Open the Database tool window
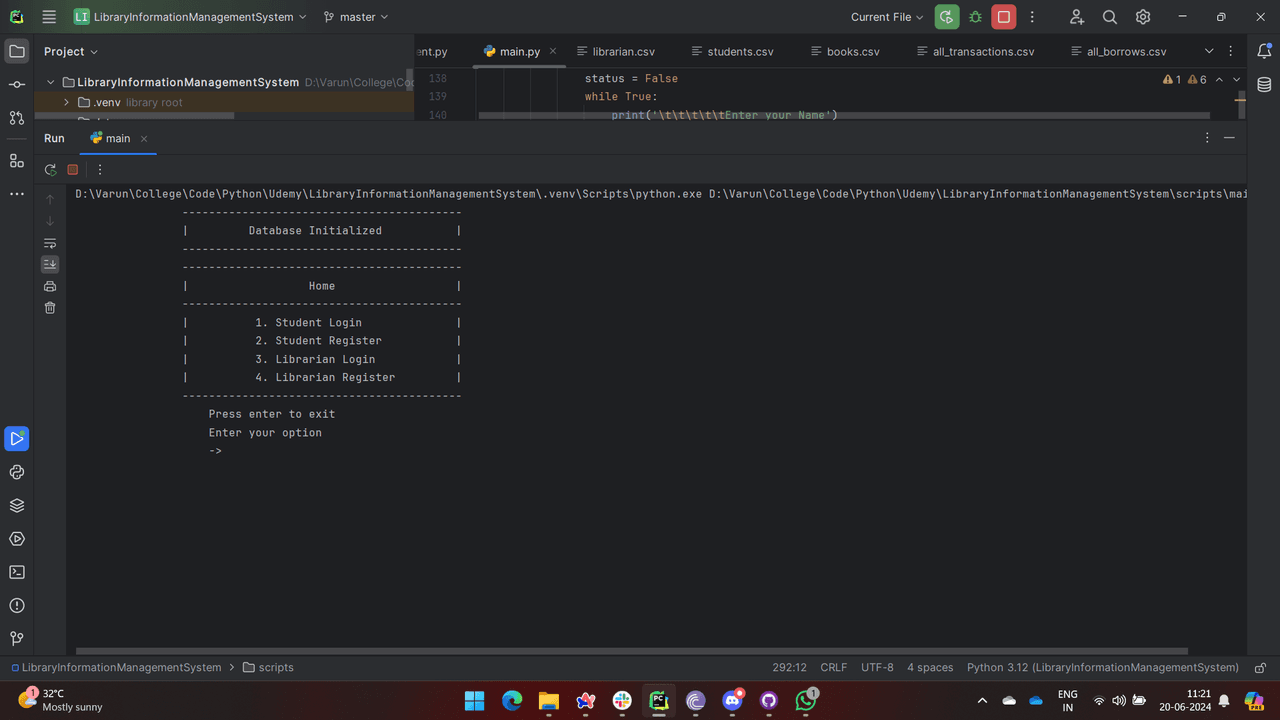This screenshot has height=720, width=1280. (1264, 84)
